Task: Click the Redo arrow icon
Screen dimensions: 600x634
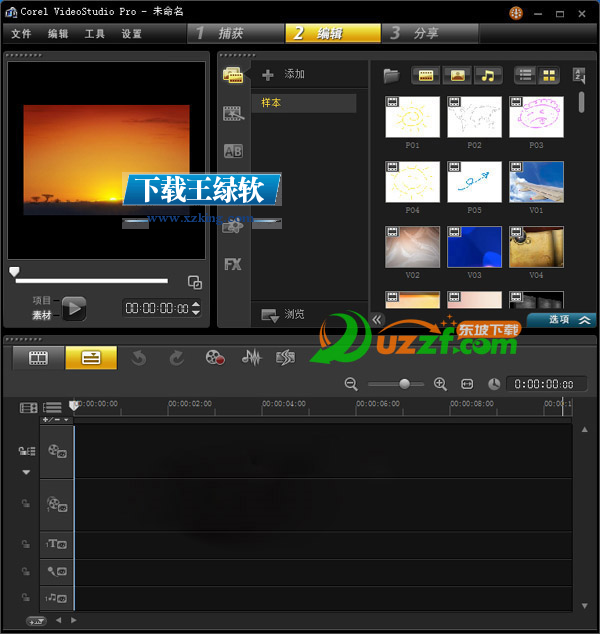Action: point(176,358)
